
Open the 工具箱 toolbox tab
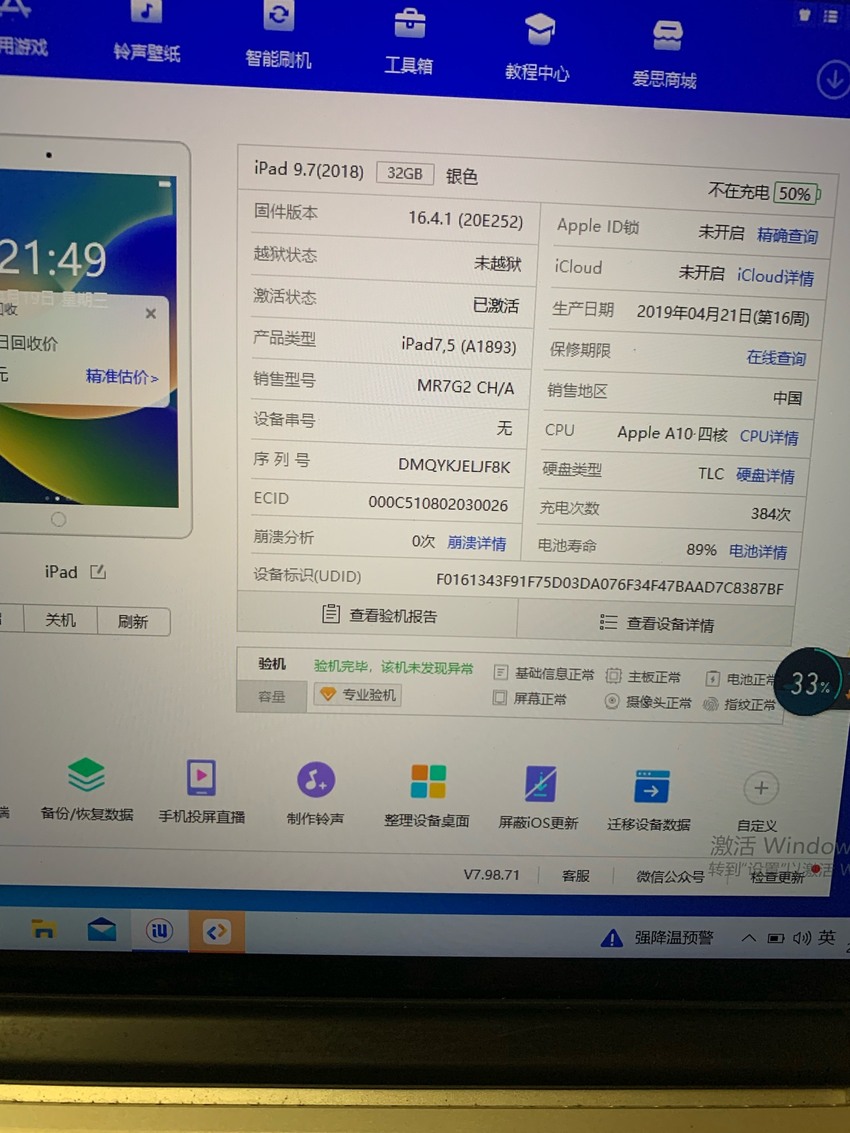[409, 42]
